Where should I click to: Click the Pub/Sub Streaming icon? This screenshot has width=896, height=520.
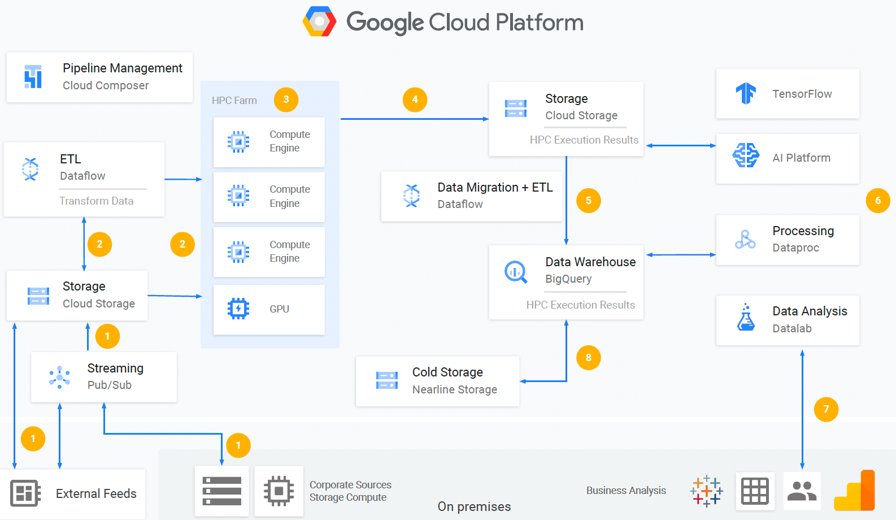click(59, 377)
